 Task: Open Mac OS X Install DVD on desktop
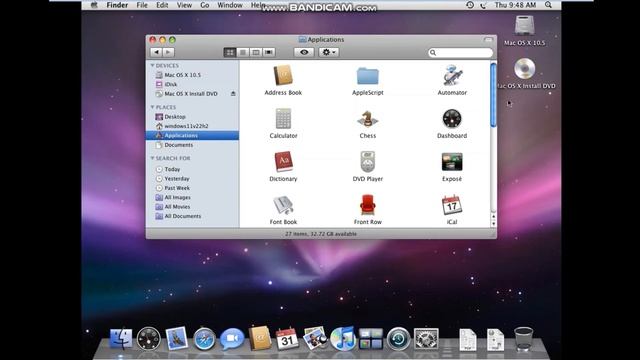coord(524,69)
